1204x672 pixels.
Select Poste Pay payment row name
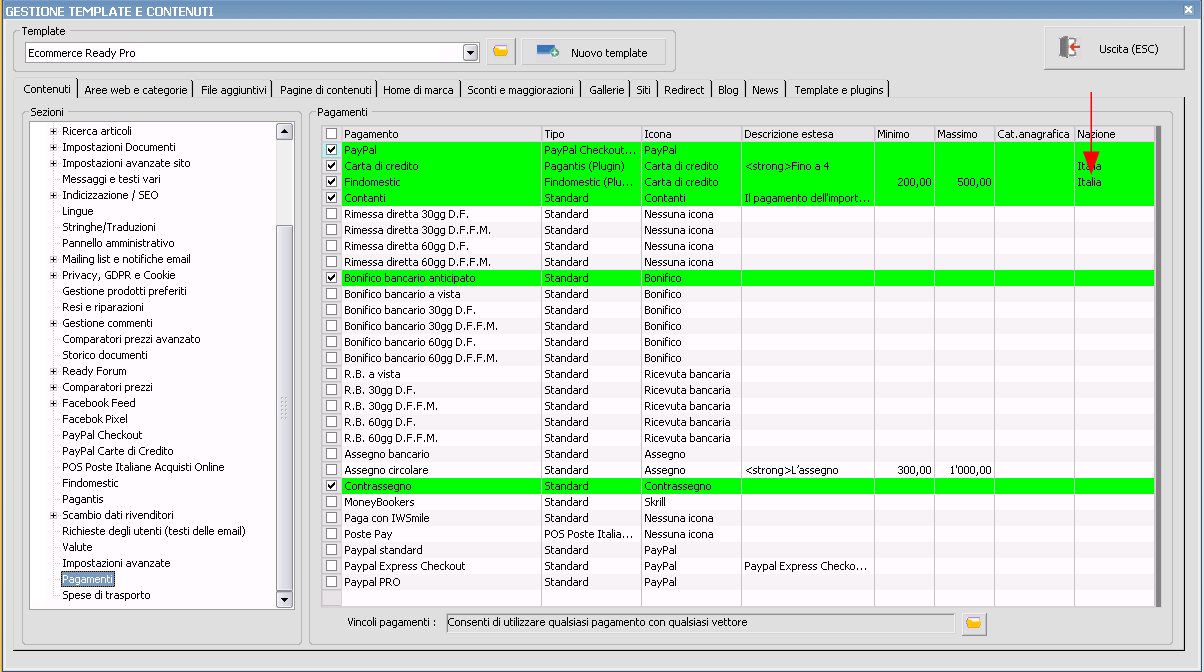[x=367, y=534]
